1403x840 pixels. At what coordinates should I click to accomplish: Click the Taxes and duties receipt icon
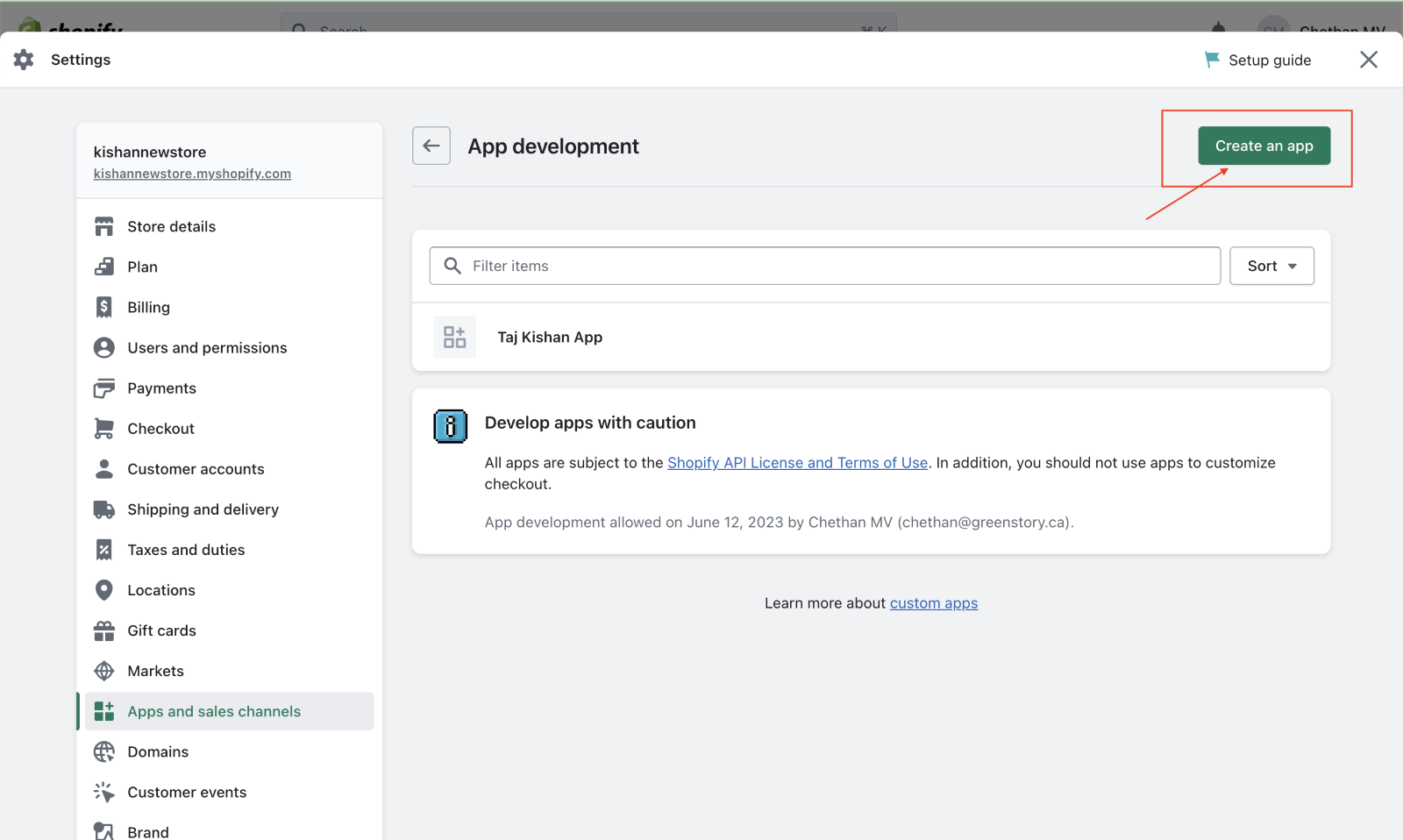pyautogui.click(x=104, y=550)
